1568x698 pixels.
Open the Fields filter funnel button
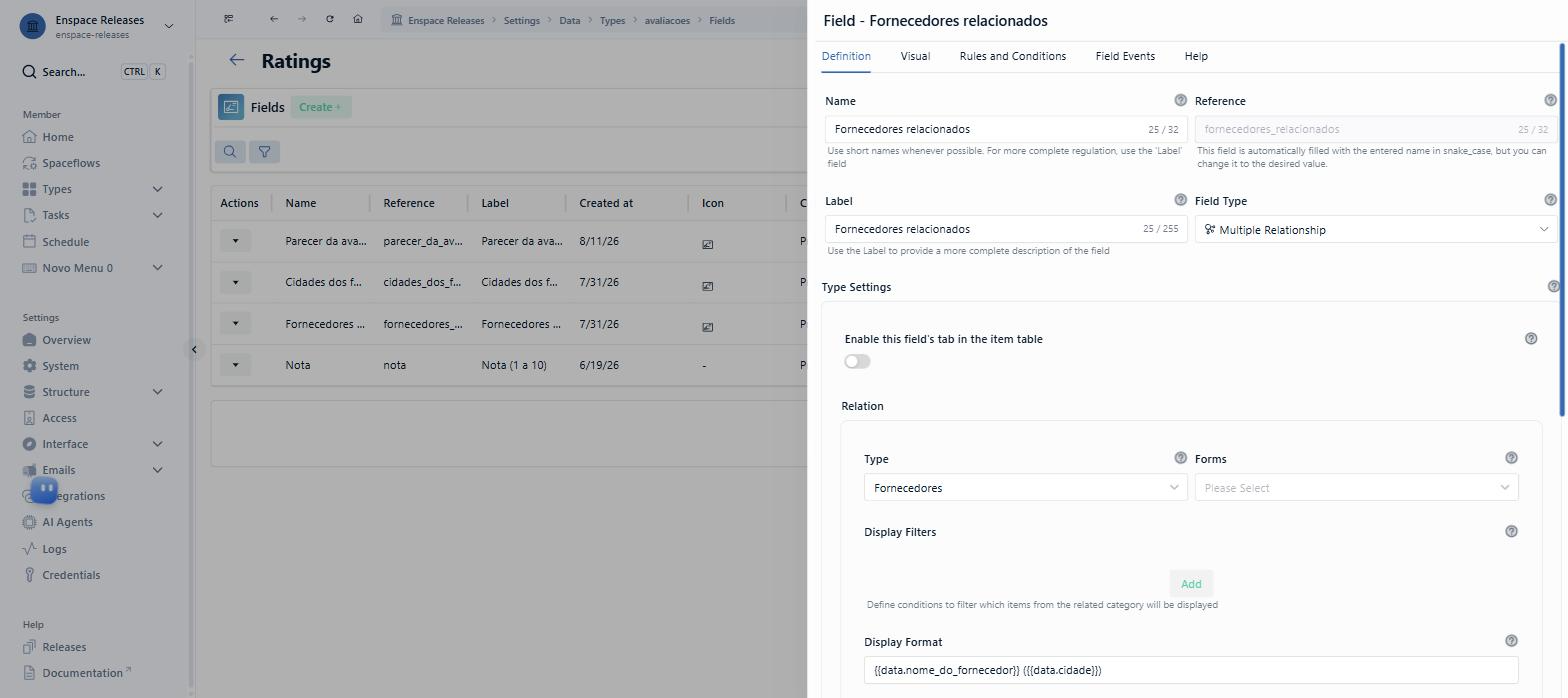pyautogui.click(x=264, y=152)
